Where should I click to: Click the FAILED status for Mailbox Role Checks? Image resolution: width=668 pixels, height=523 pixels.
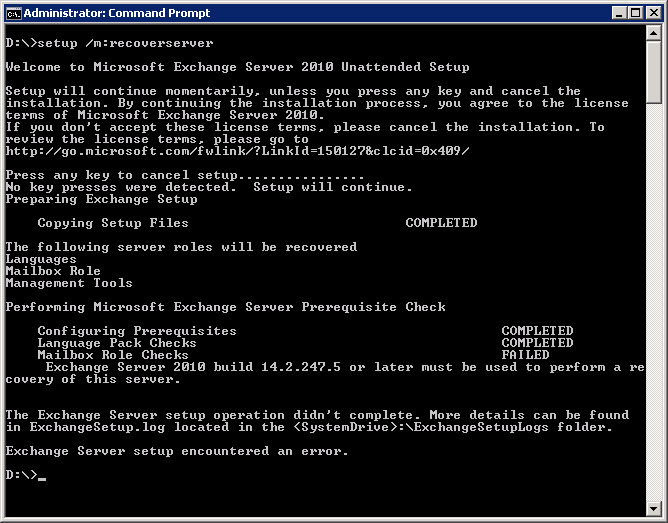525,355
